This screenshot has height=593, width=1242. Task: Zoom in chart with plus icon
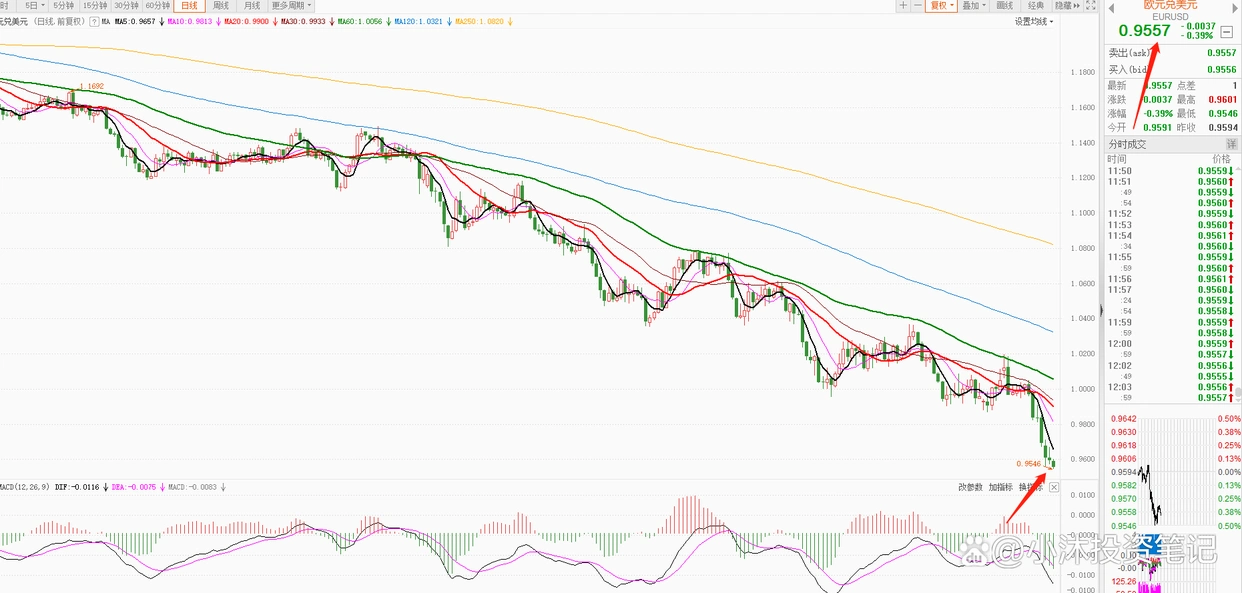tap(903, 5)
